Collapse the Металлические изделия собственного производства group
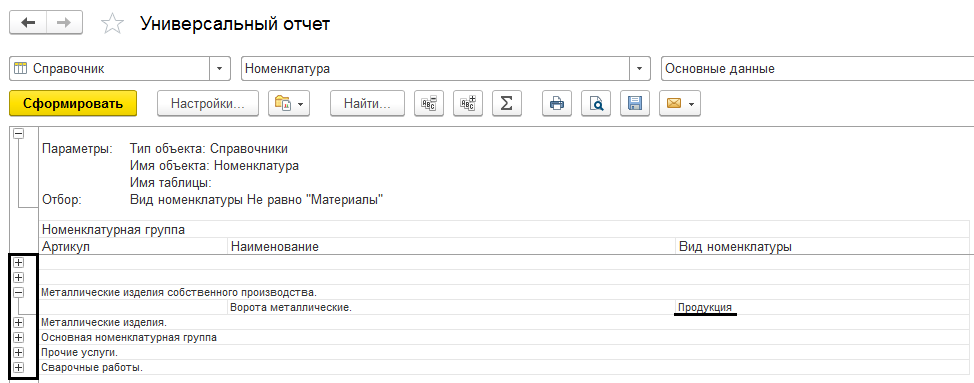The width and height of the screenshot is (974, 383). click(x=19, y=292)
